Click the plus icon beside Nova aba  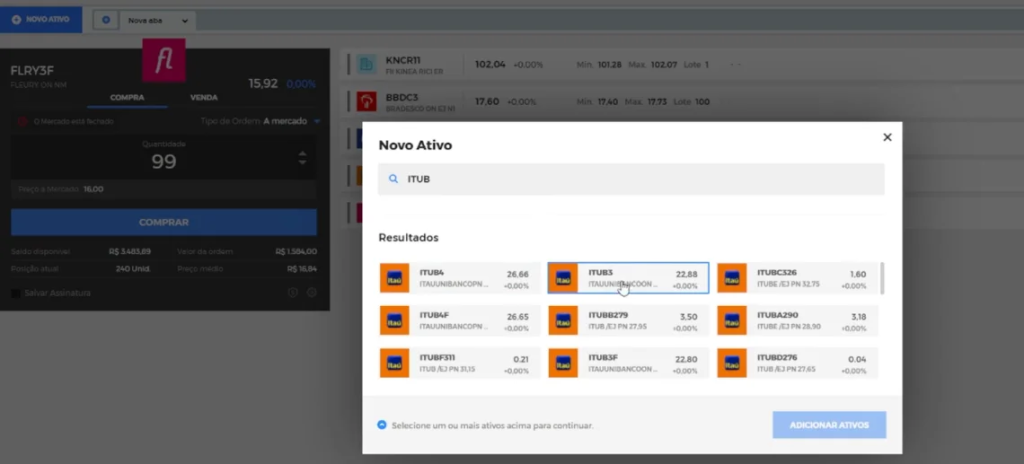tap(107, 20)
